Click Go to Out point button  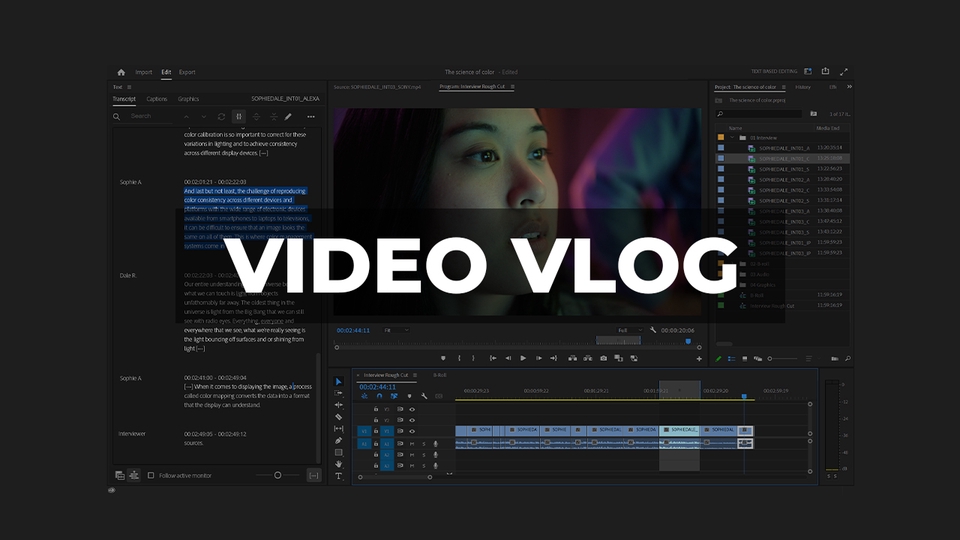coord(553,358)
